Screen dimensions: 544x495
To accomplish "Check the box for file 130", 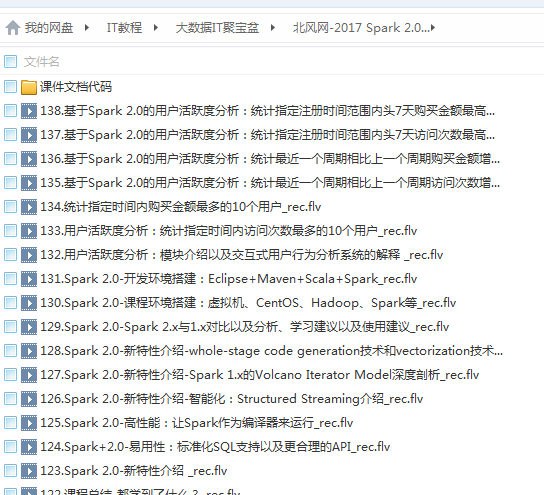I will 10,303.
